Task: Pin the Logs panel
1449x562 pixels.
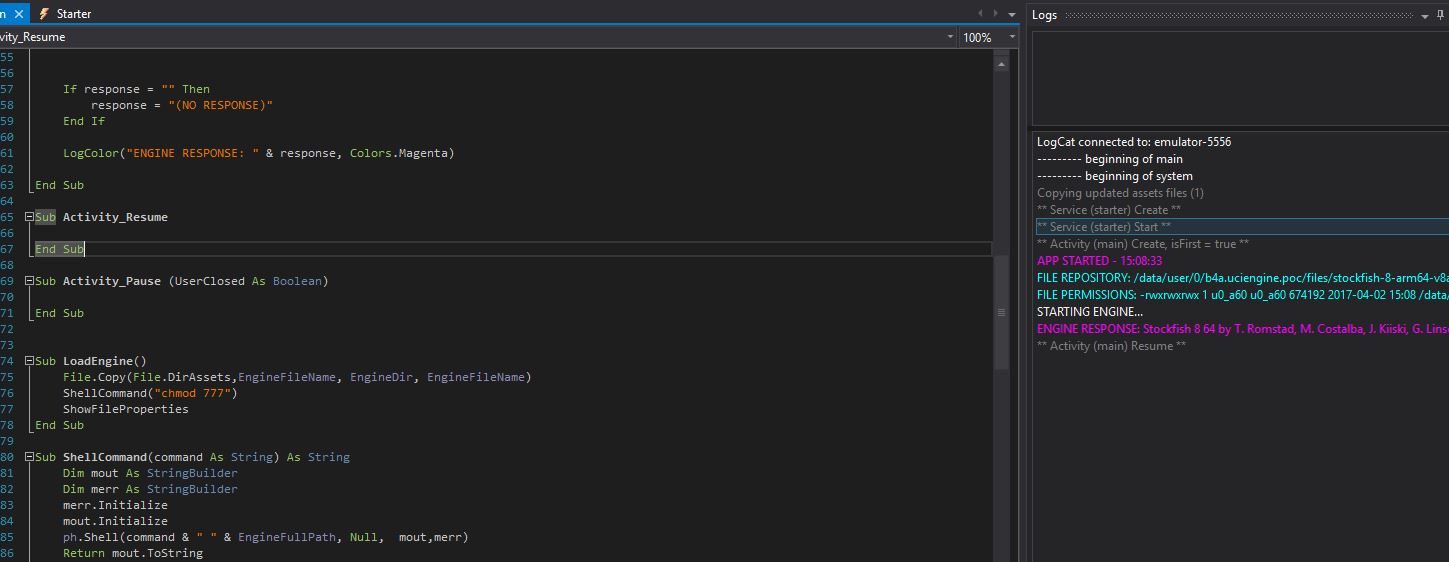Action: coord(1440,15)
